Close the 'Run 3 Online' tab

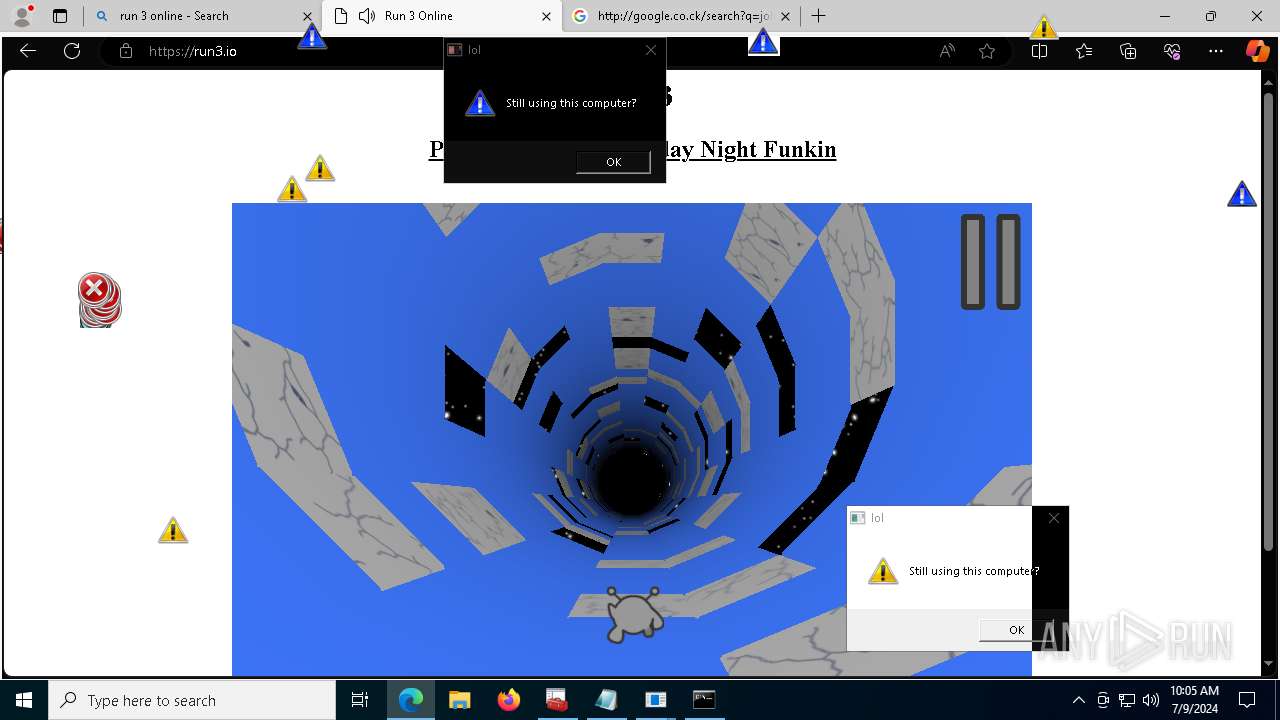(546, 16)
